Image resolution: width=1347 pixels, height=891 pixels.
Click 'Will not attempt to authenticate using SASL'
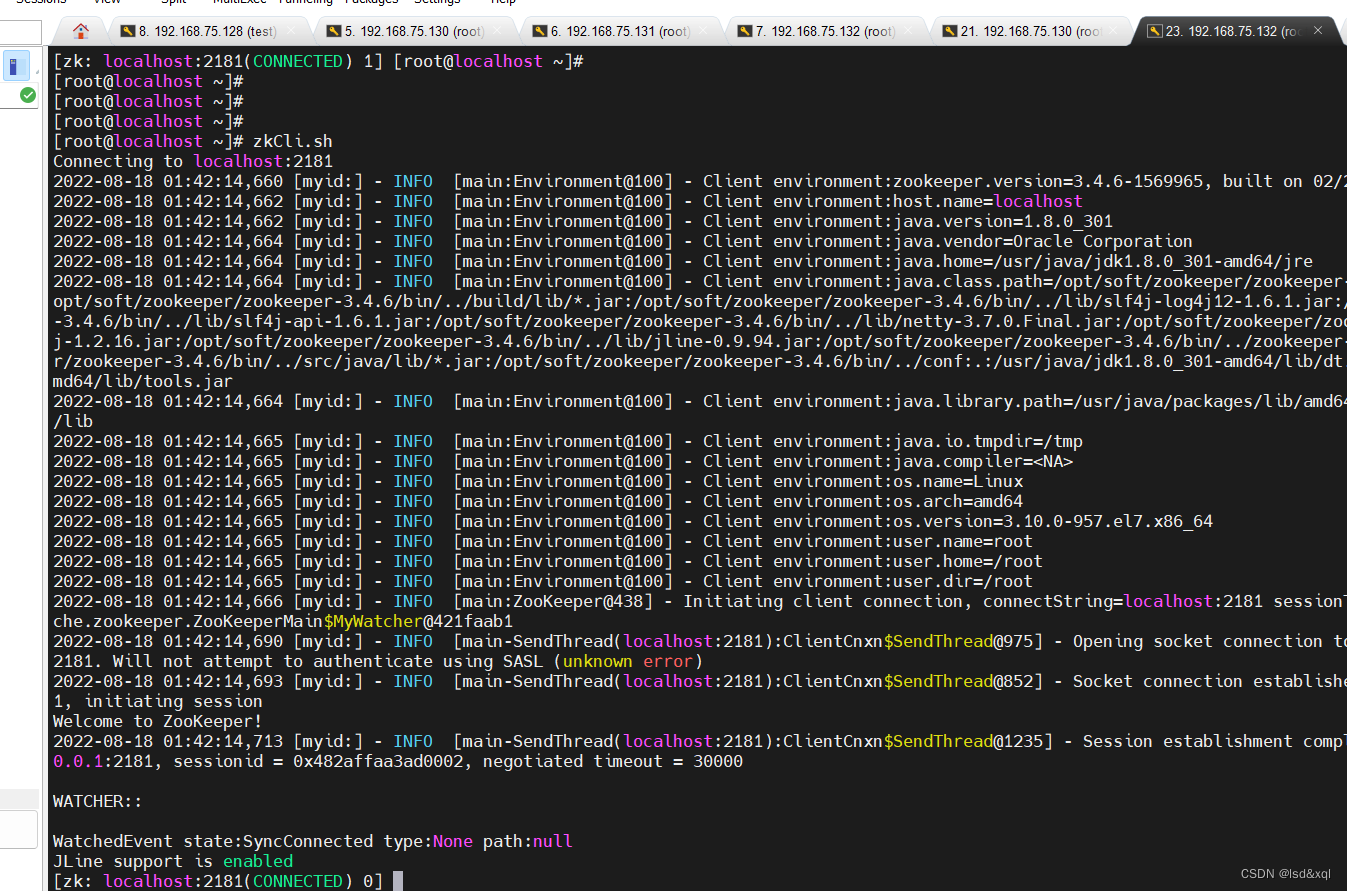tap(328, 661)
